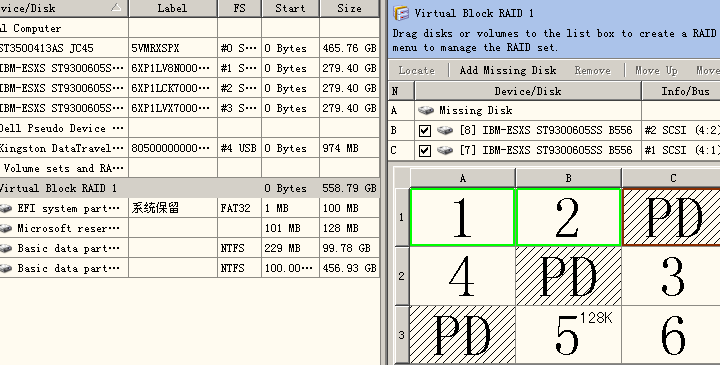Viewport: 720px width, 365px height.
Task: Click the #2 SCSI (4:2) info cell
Action: point(681,130)
